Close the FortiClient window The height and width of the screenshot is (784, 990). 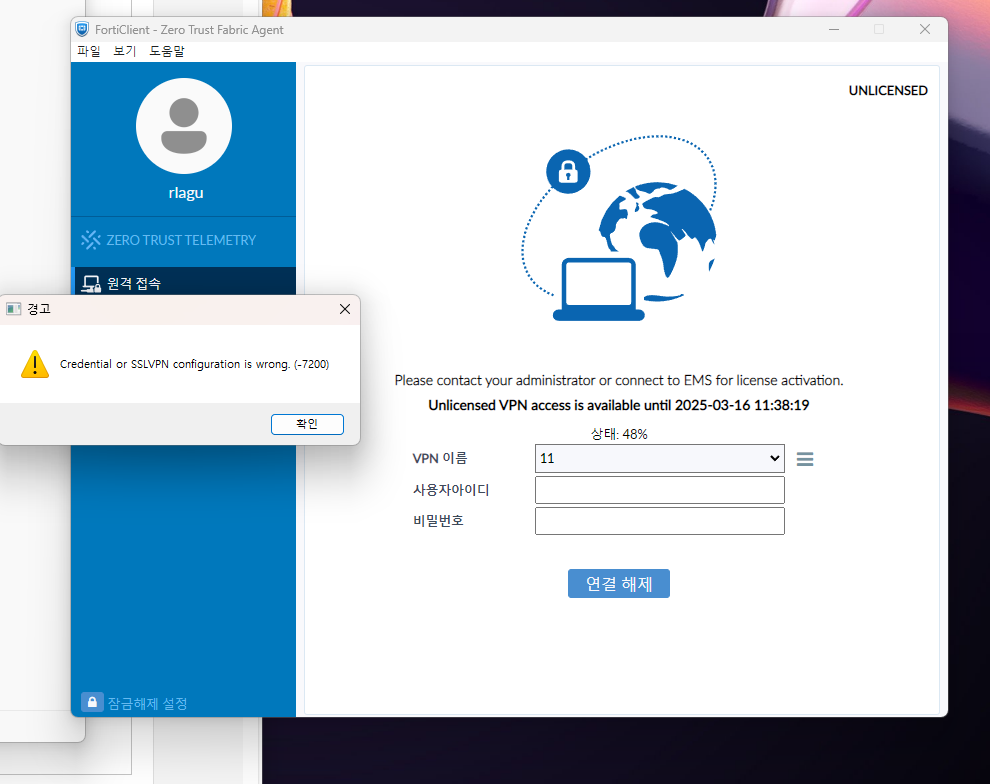(x=925, y=29)
